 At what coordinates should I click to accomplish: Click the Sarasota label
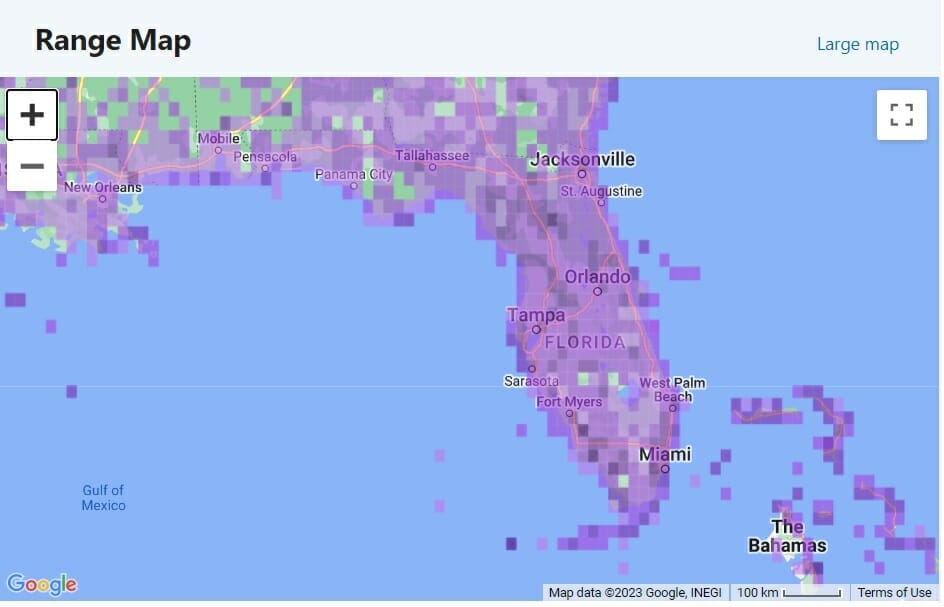pyautogui.click(x=533, y=382)
